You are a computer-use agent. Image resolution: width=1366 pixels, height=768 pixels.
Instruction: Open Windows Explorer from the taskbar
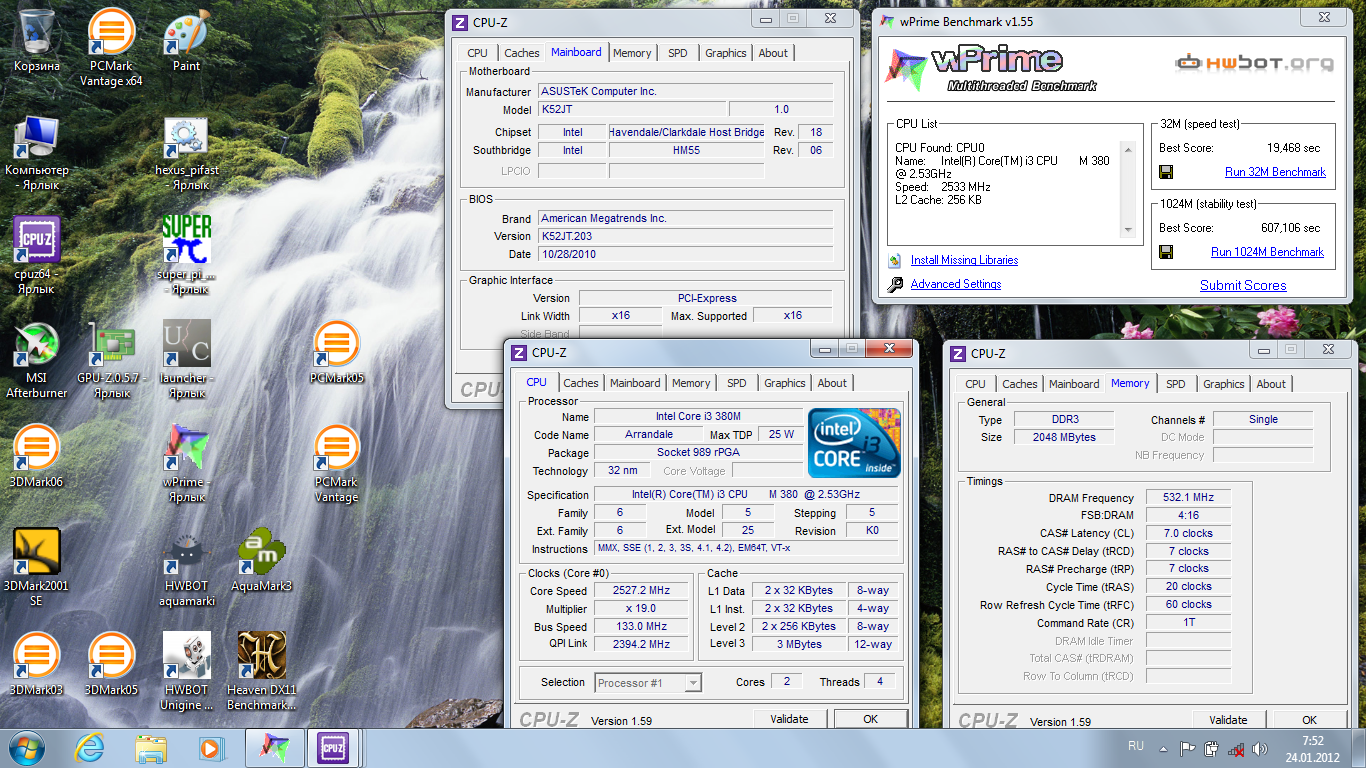click(x=151, y=748)
